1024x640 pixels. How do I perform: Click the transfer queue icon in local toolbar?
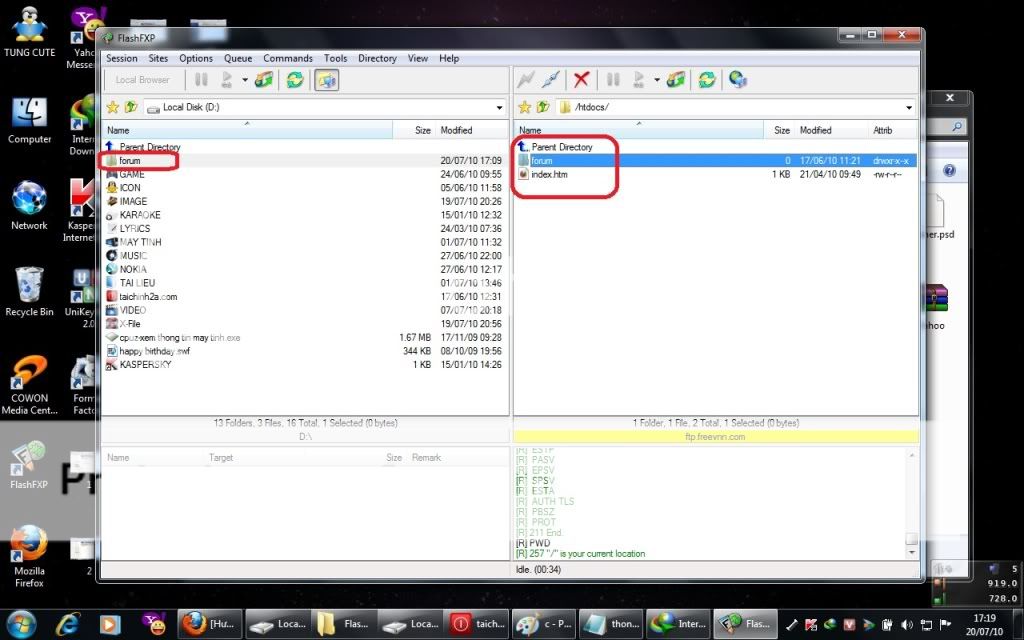pos(264,80)
